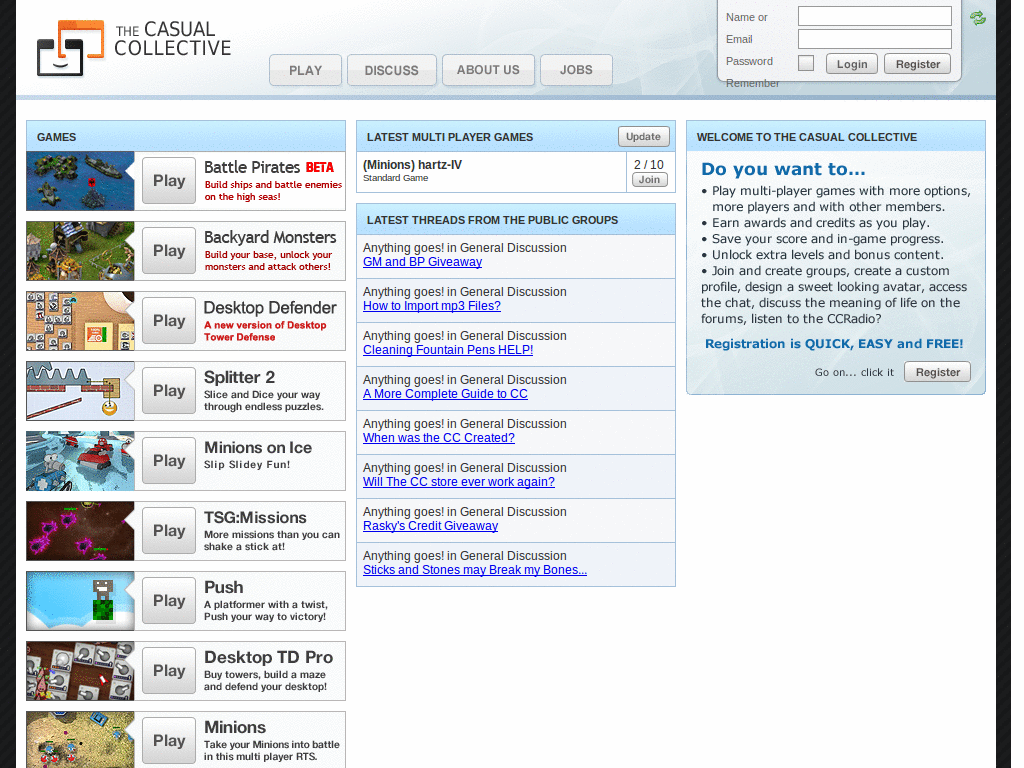
Task: Open the Minions game thumbnail
Action: (x=80, y=739)
